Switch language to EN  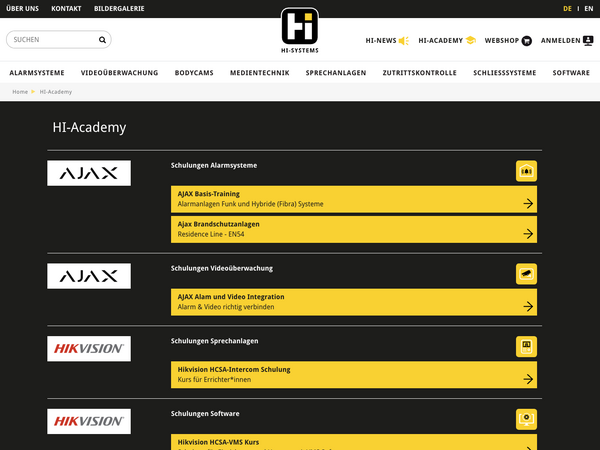point(589,8)
